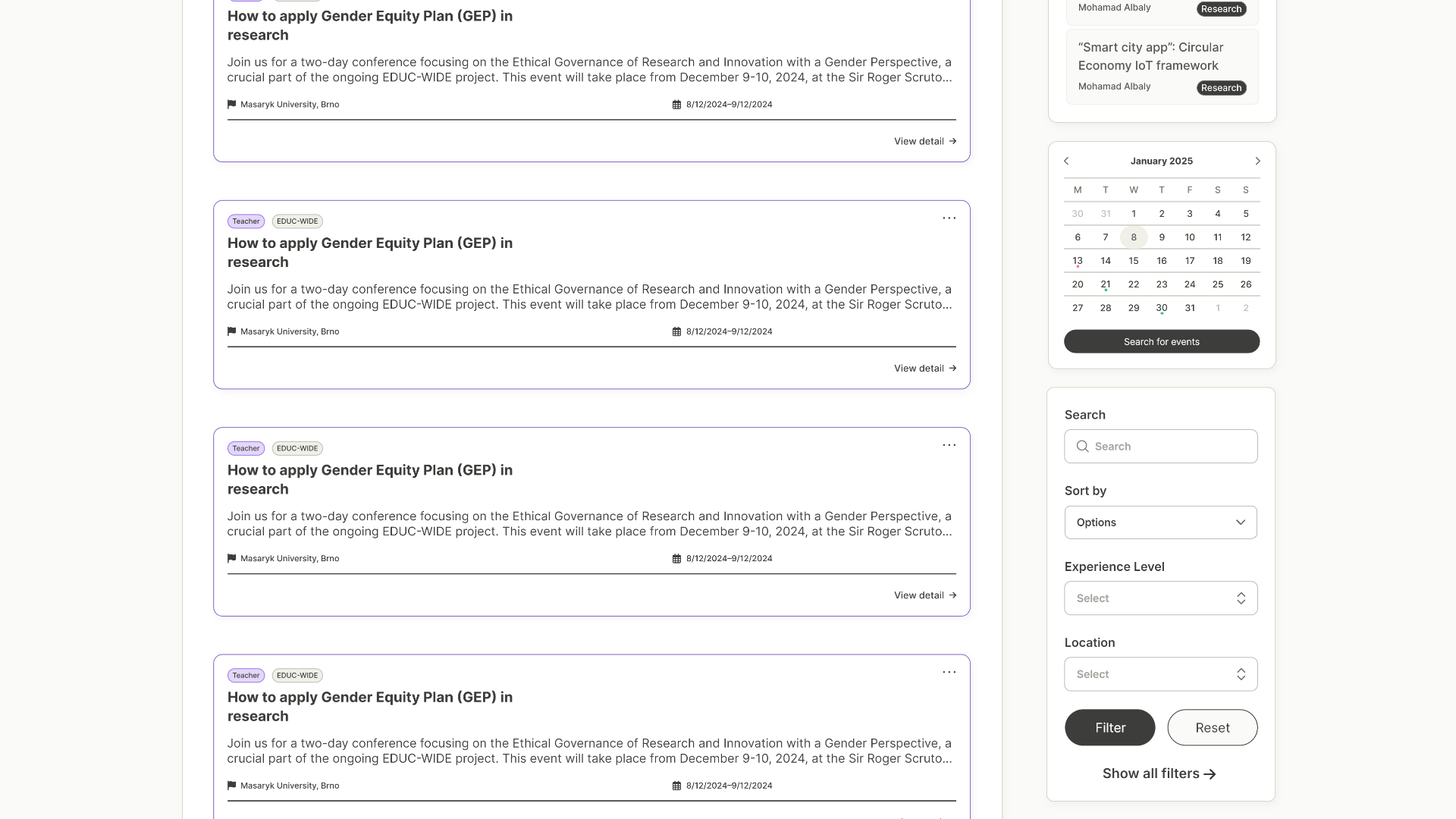
Task: Select January 21 in the calendar
Action: point(1106,284)
